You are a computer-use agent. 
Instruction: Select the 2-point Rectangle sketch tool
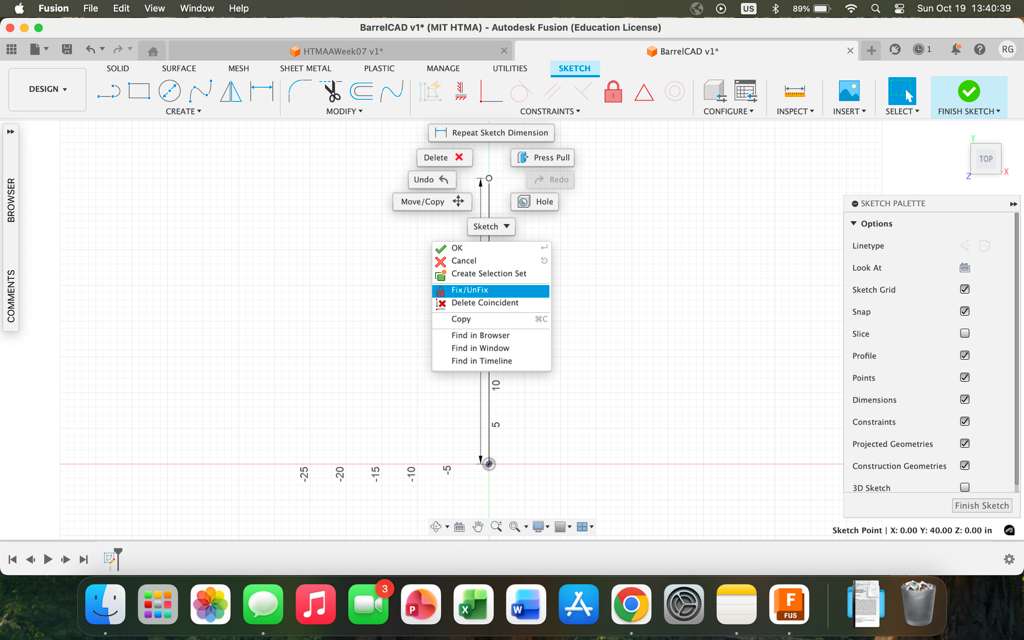[x=139, y=92]
